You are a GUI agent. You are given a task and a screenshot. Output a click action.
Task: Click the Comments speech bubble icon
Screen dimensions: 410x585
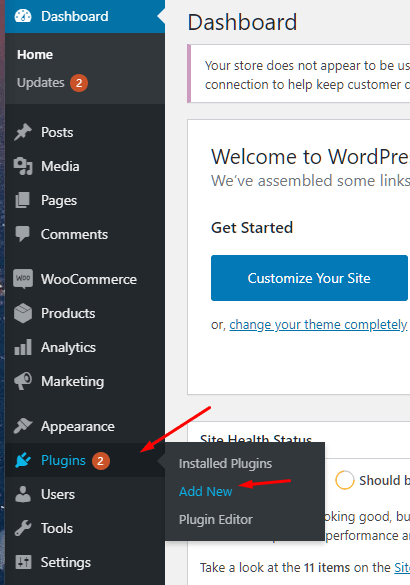click(23, 234)
